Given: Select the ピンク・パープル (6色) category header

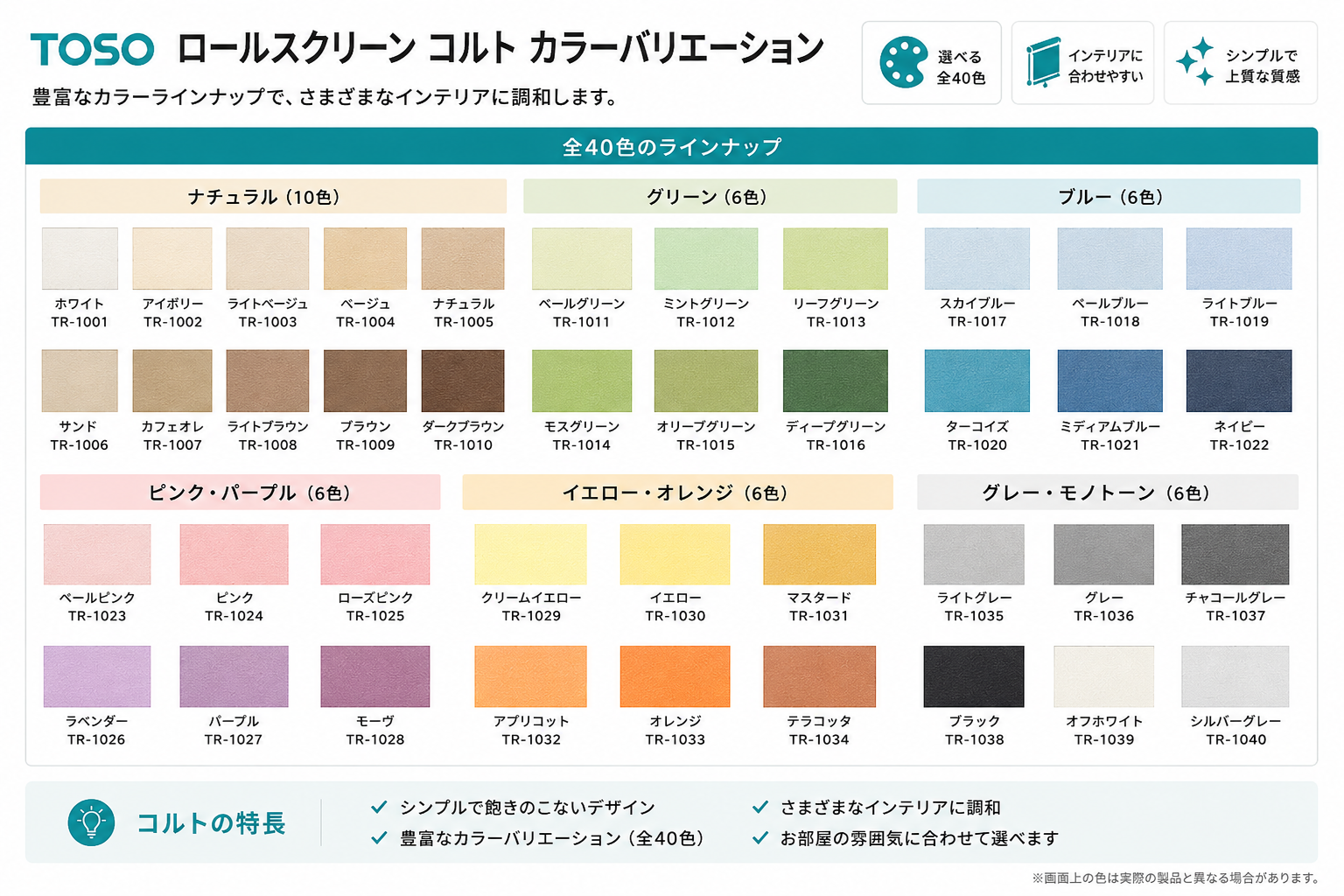Looking at the screenshot, I should [x=240, y=493].
